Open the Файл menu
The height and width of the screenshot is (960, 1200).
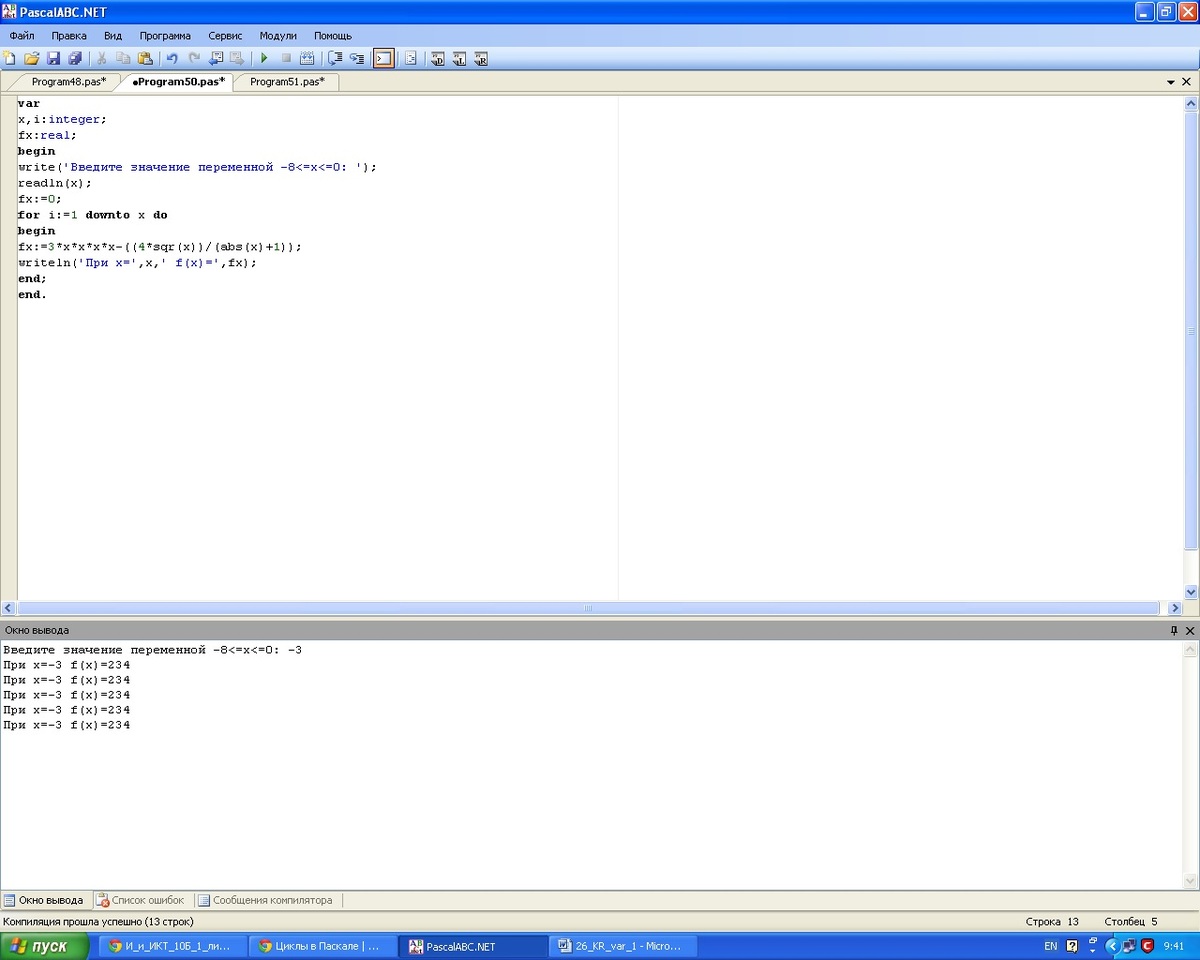pyautogui.click(x=21, y=35)
